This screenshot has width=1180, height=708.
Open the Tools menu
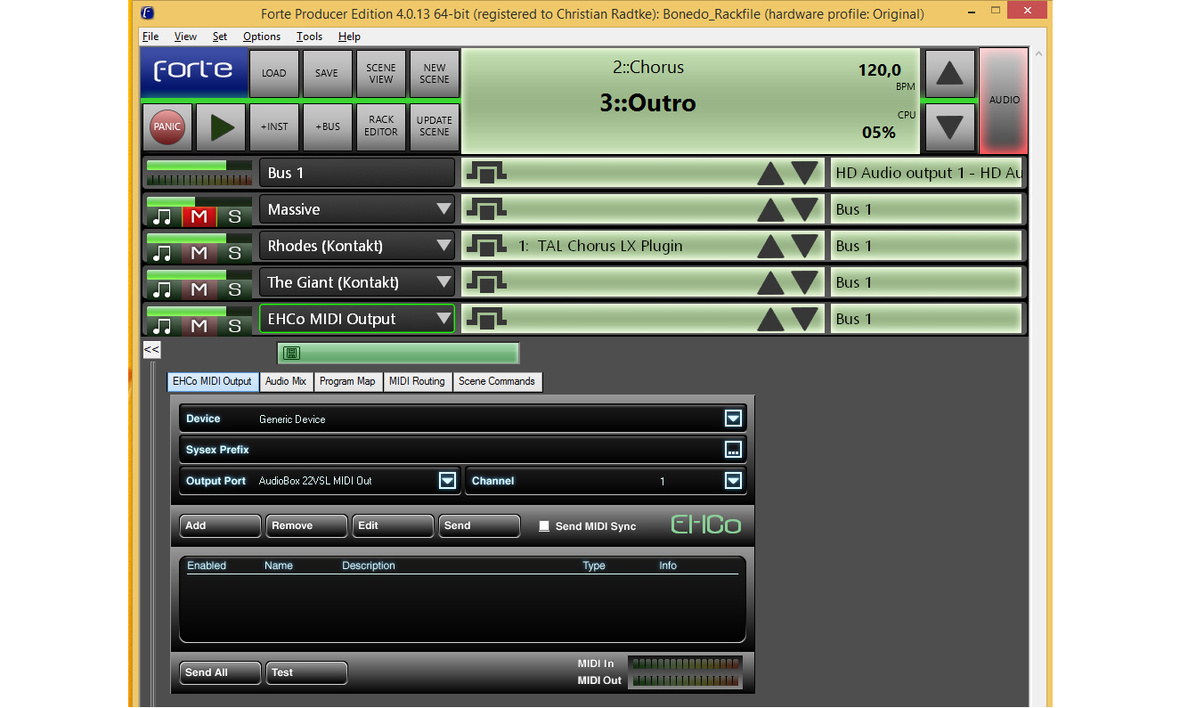click(309, 36)
